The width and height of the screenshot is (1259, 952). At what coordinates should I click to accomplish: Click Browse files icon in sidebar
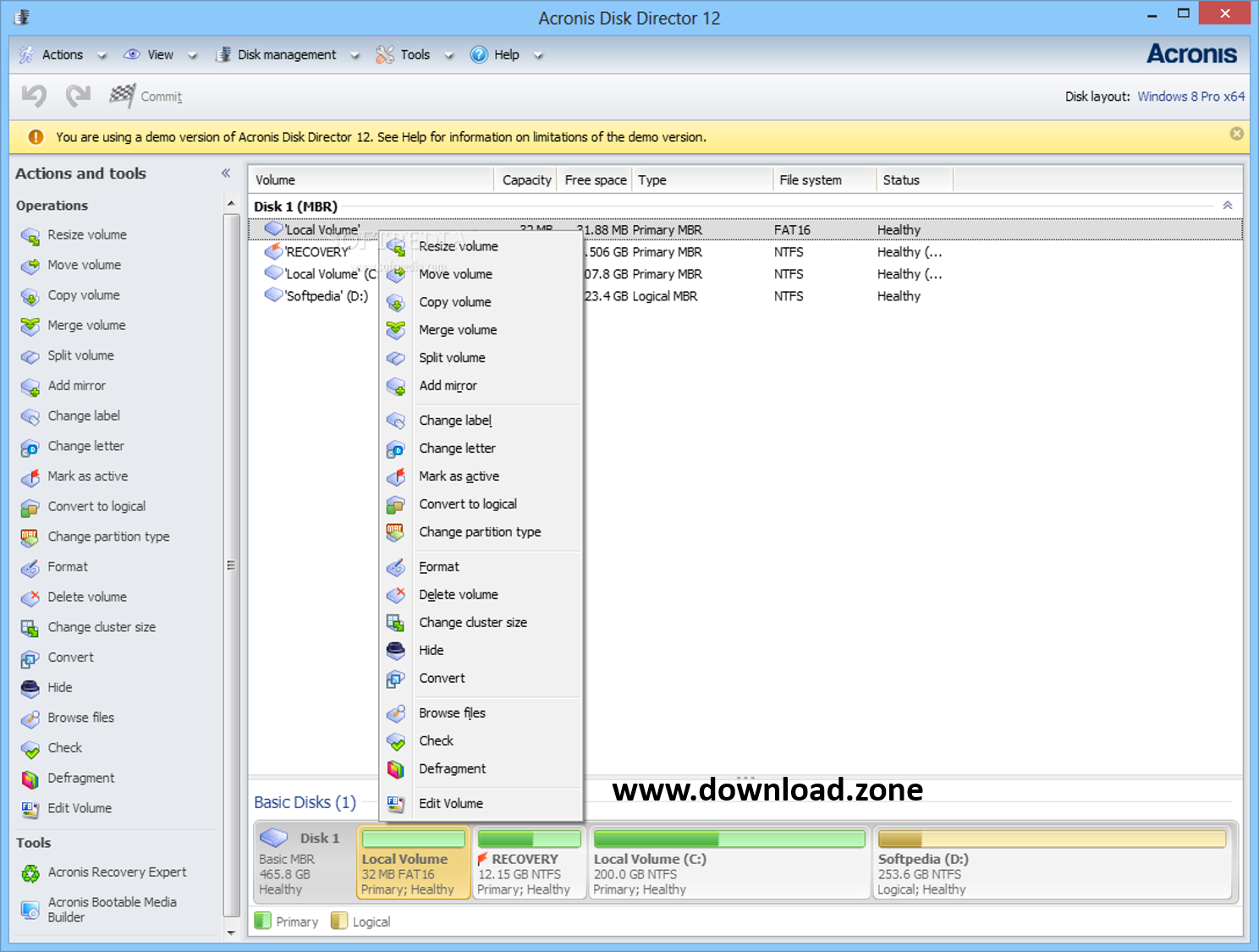tap(30, 718)
